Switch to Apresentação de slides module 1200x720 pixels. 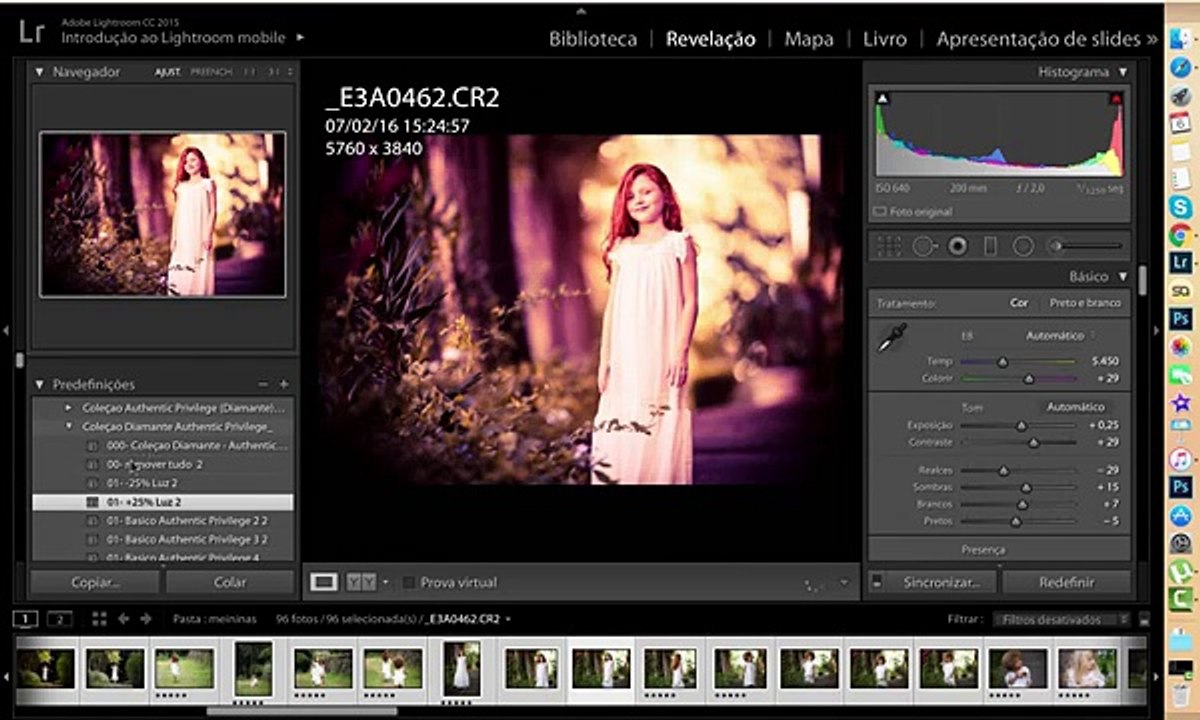click(1038, 39)
